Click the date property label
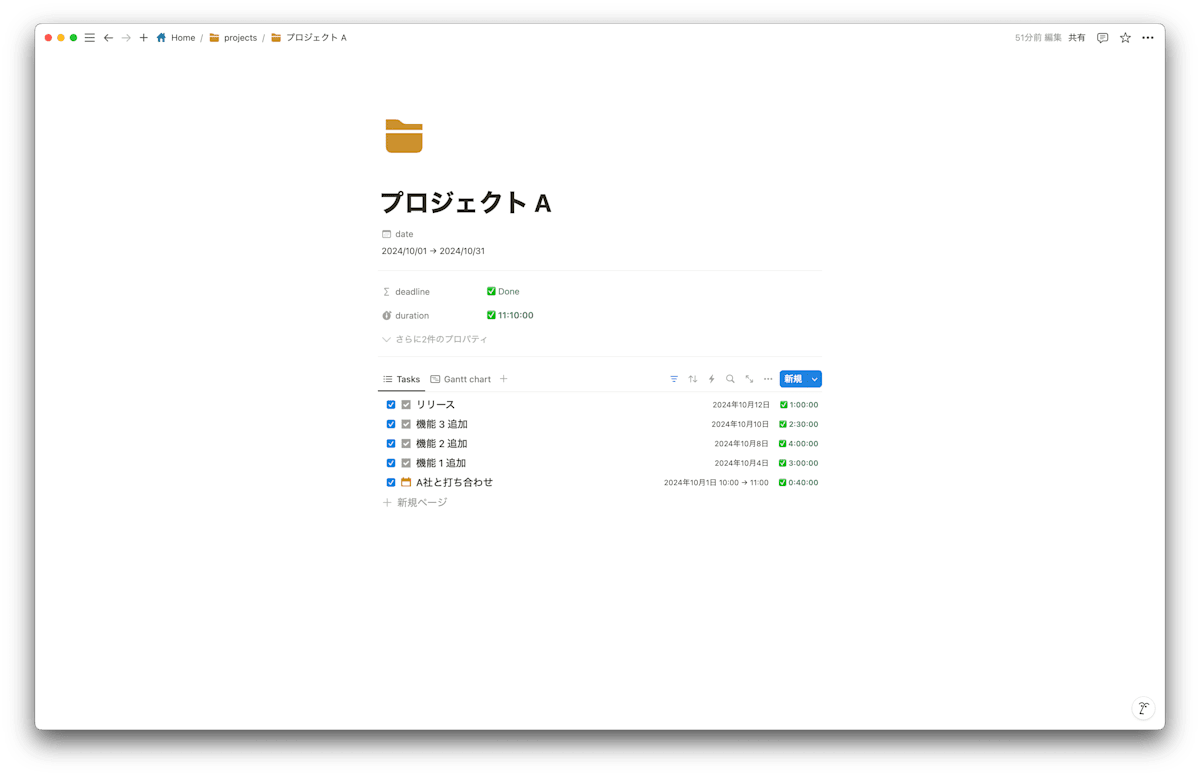The image size is (1200, 776). click(x=397, y=234)
